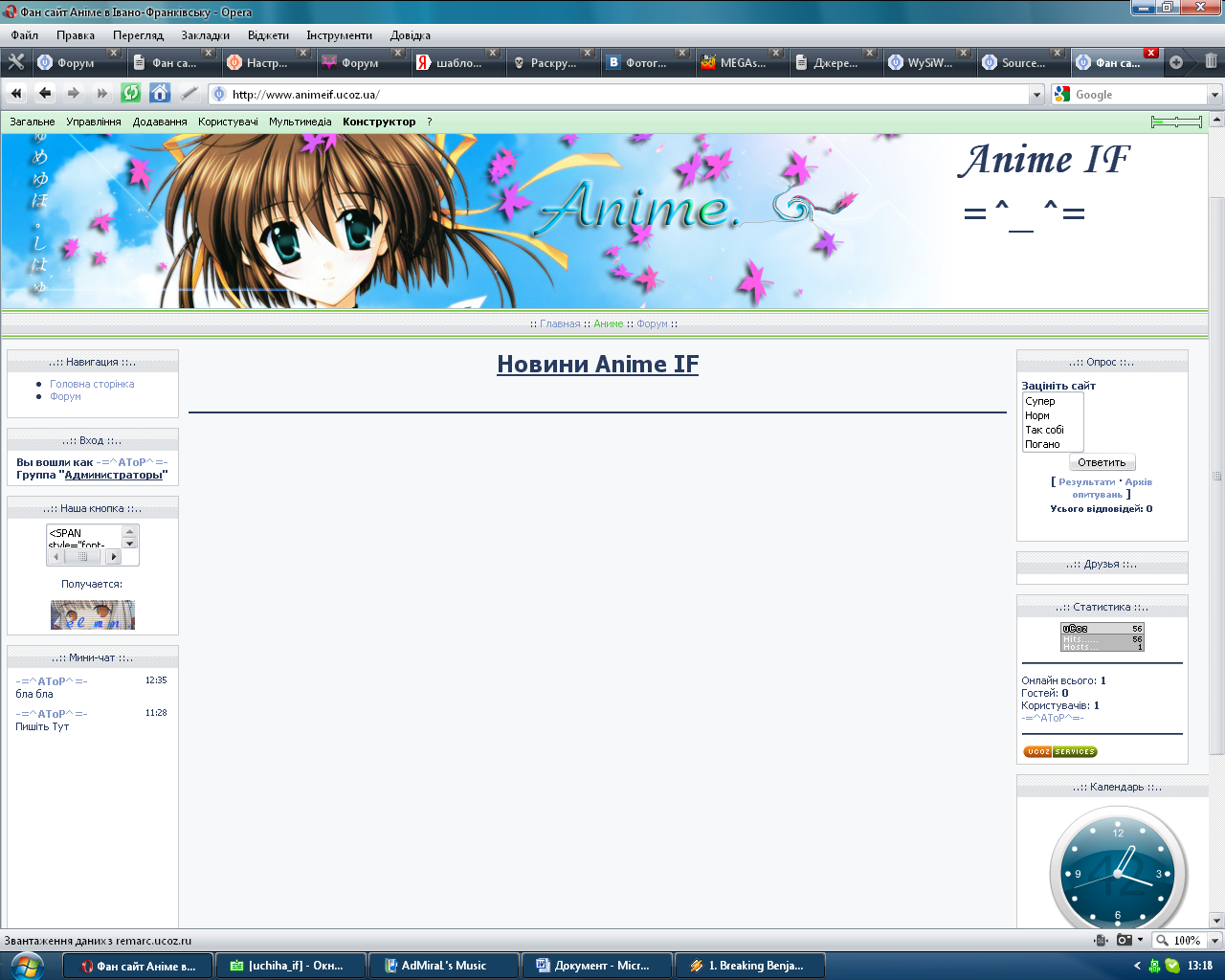
Task: Click the 'Администраторы' group link
Action: pos(114,475)
